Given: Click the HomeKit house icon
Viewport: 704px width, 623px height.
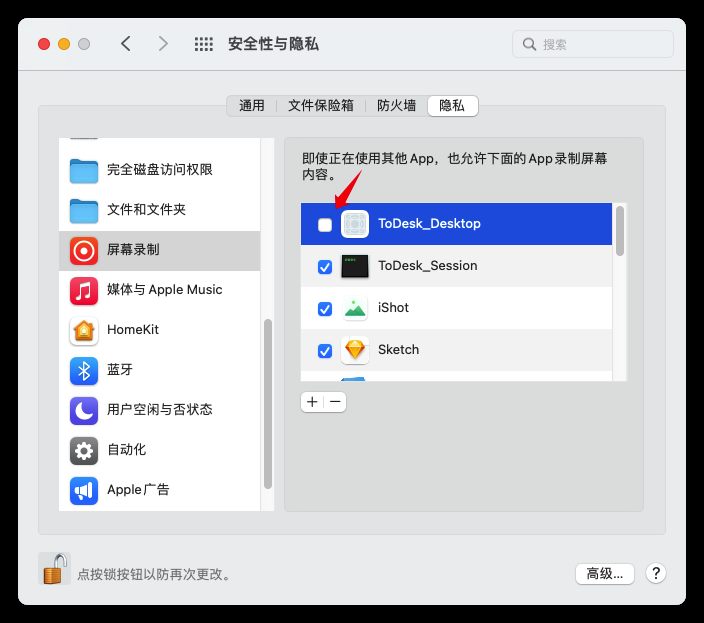Looking at the screenshot, I should (84, 331).
